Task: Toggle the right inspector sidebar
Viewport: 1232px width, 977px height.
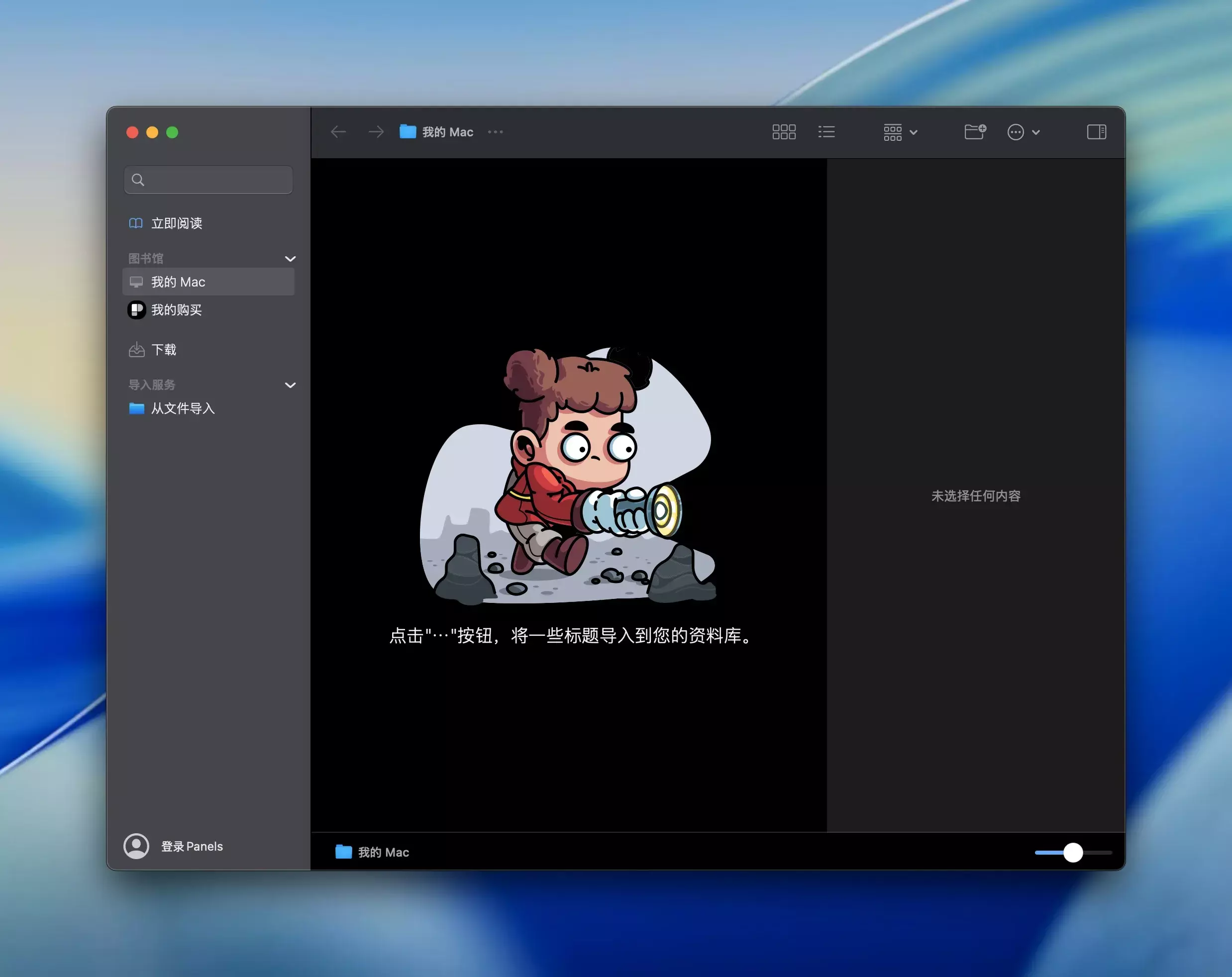Action: point(1096,132)
